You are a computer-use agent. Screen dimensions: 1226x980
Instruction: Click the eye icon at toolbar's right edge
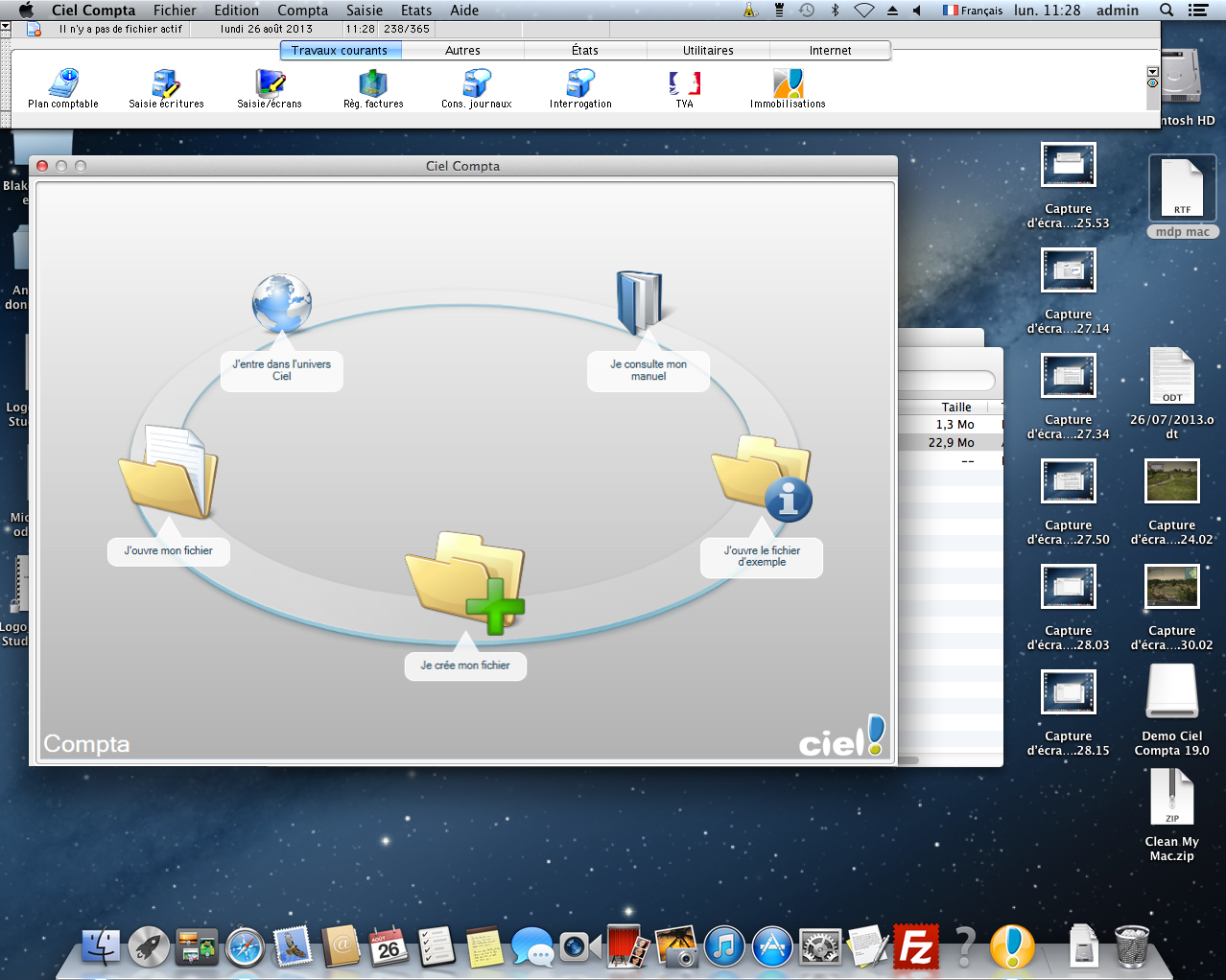pos(1152,83)
